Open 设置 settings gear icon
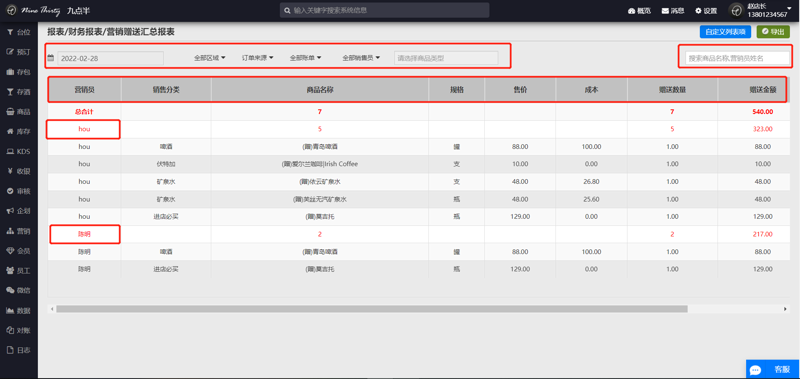The width and height of the screenshot is (800, 379). click(x=698, y=11)
